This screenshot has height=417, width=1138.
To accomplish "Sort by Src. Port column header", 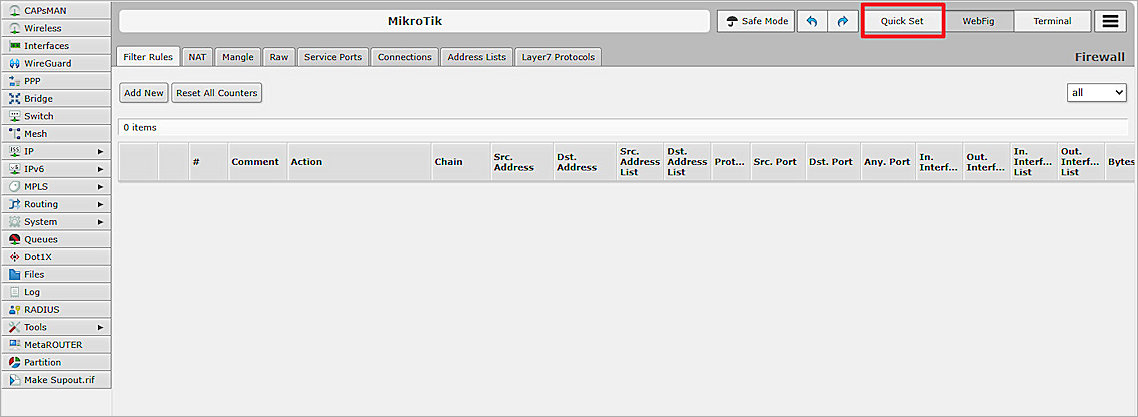I will [778, 162].
